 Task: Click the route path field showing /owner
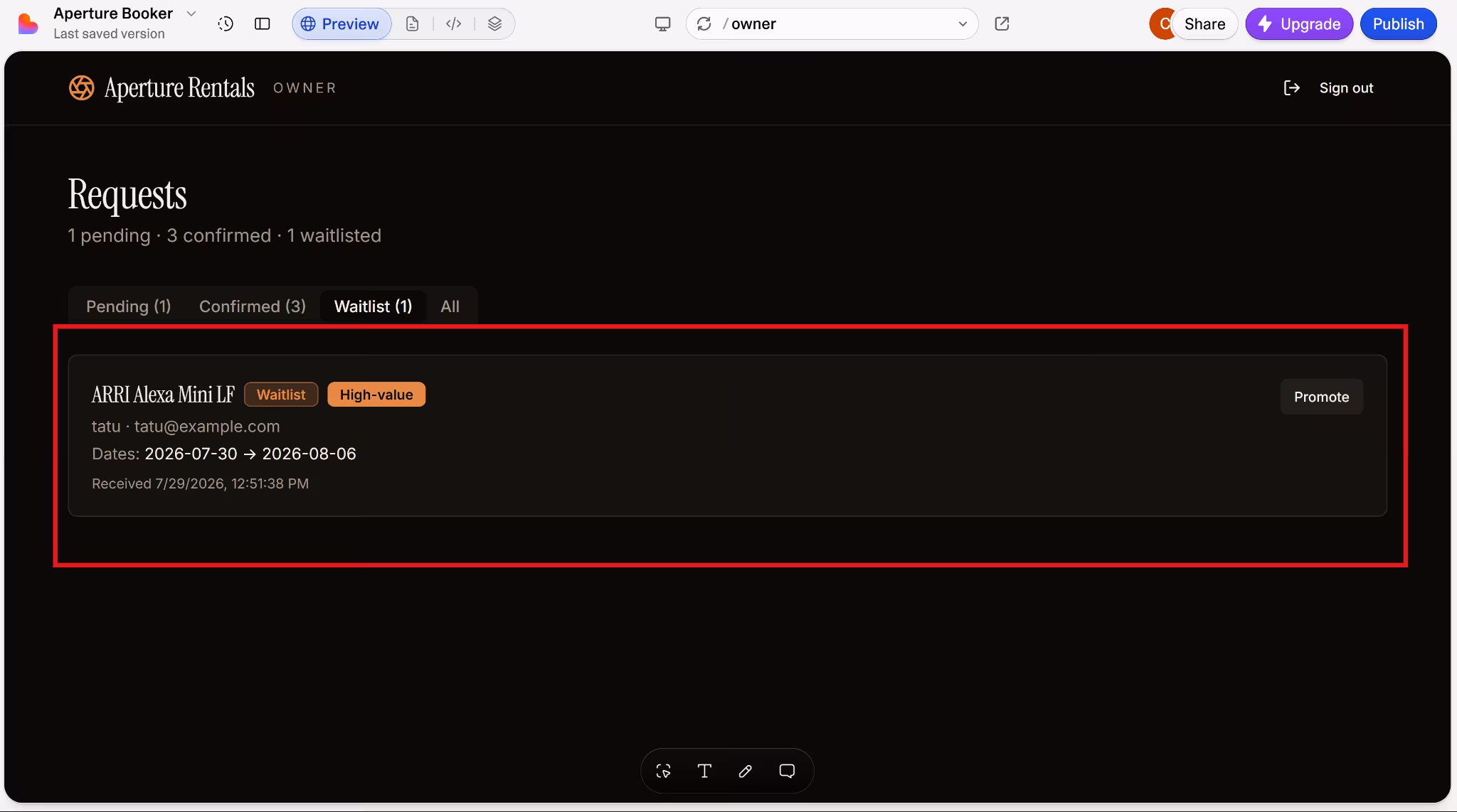tap(832, 24)
